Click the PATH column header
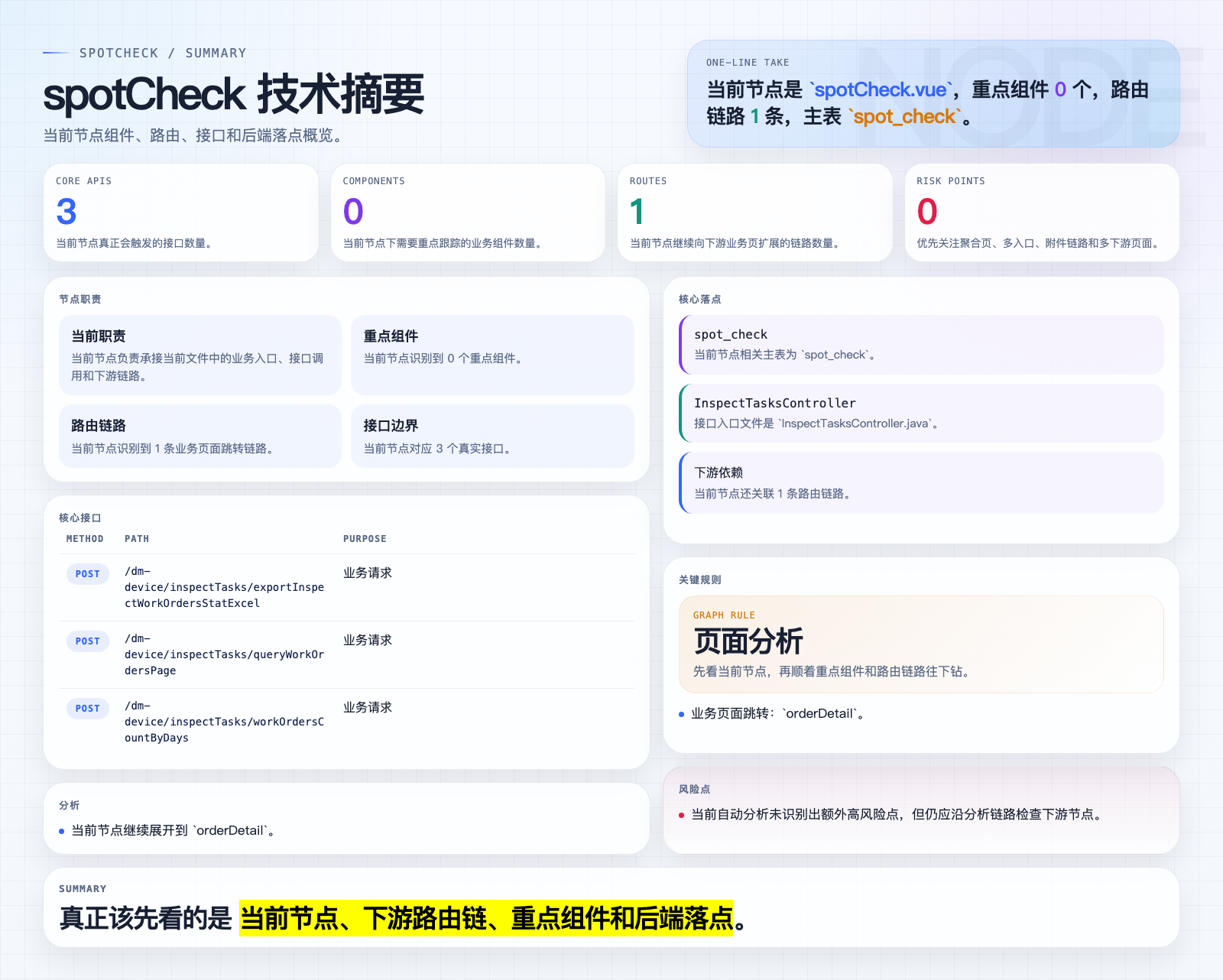Viewport: 1223px width, 980px height. pyautogui.click(x=137, y=539)
